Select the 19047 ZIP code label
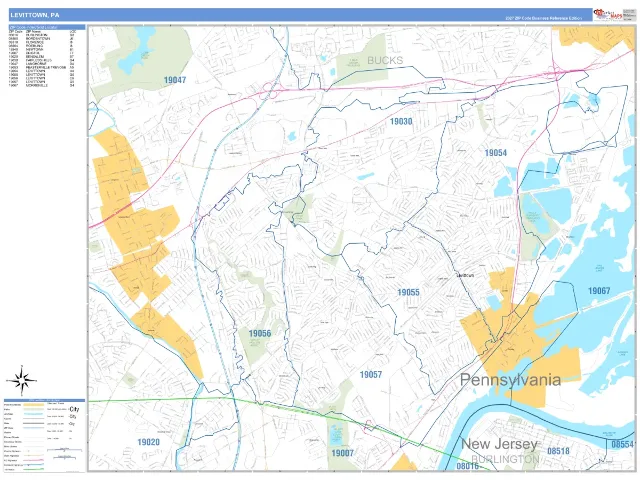 click(175, 80)
